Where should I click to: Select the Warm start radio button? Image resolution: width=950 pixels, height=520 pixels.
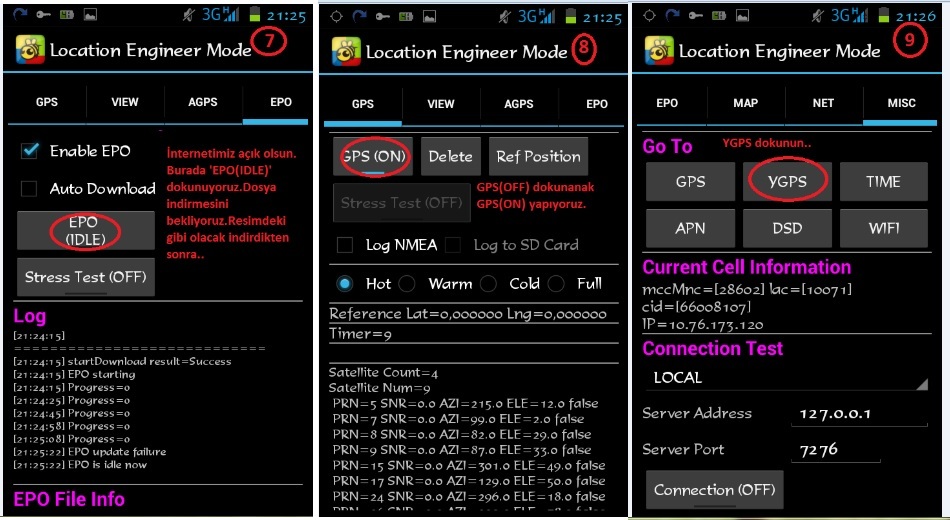[x=408, y=284]
